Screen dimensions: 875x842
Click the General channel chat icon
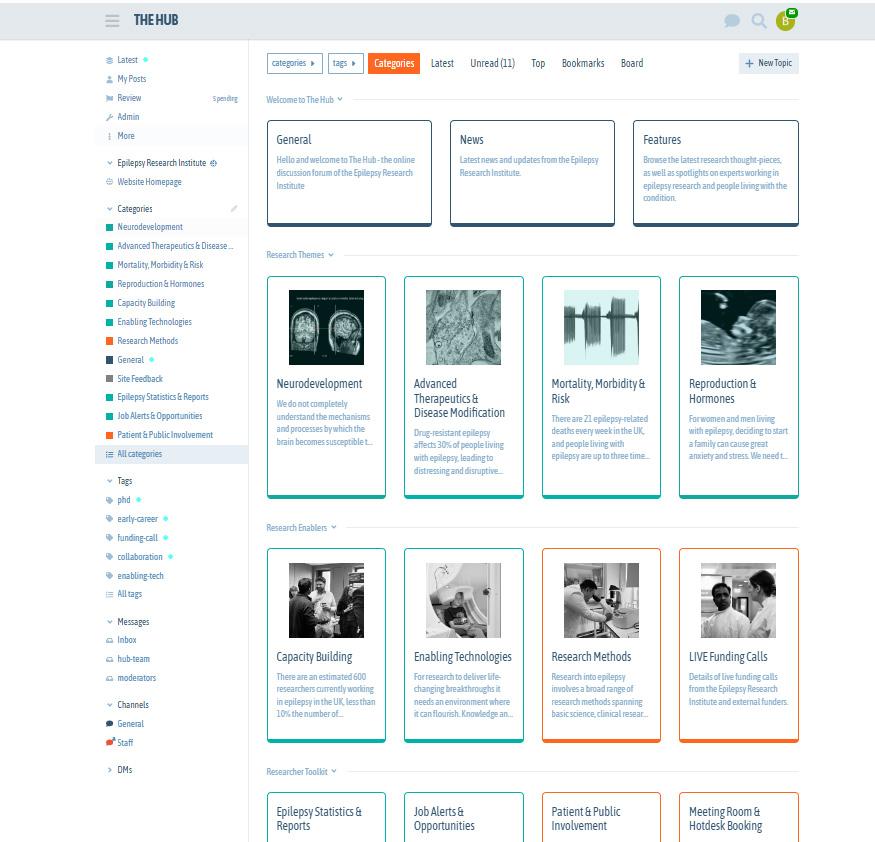pos(109,724)
